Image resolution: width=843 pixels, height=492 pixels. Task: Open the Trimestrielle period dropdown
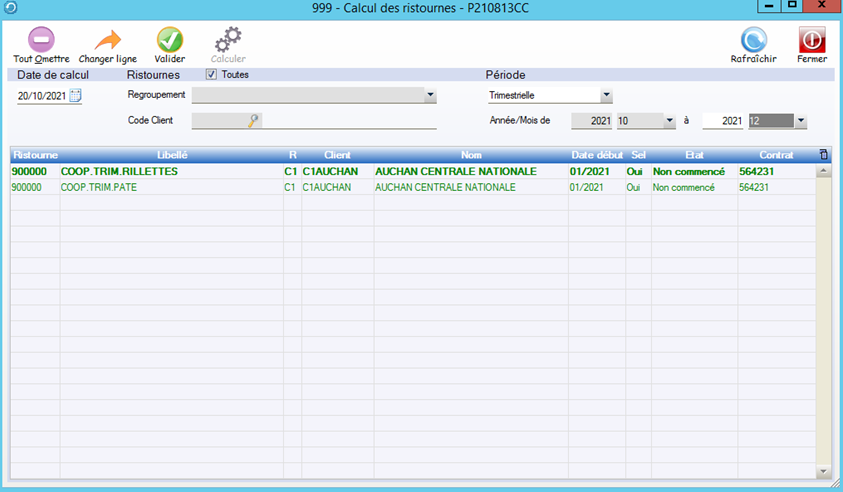(x=606, y=96)
